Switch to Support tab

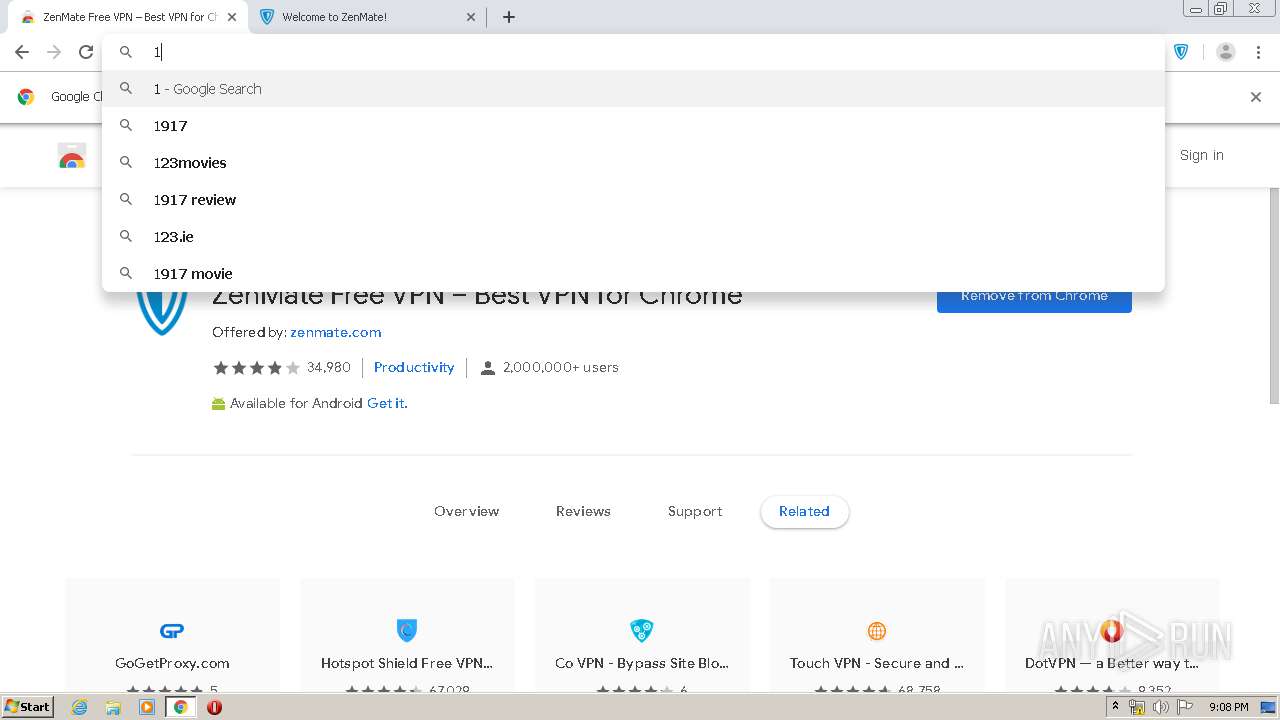tap(695, 511)
